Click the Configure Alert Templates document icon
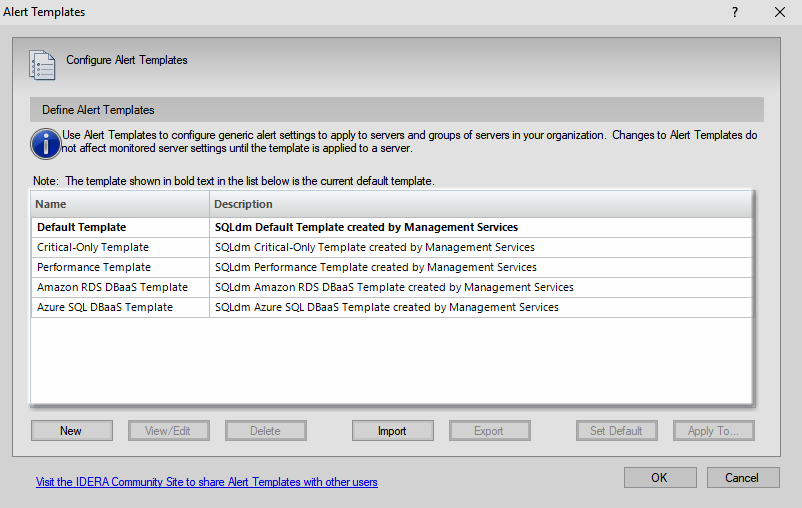 pos(42,65)
